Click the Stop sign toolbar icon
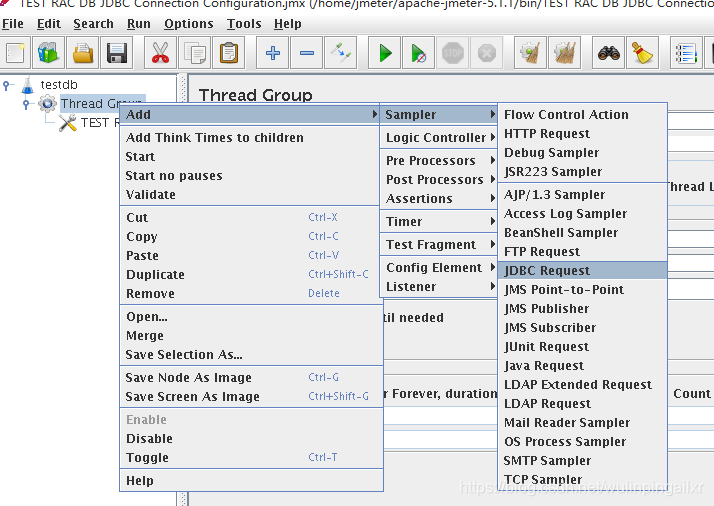Viewport: 714px width, 506px height. pos(453,53)
